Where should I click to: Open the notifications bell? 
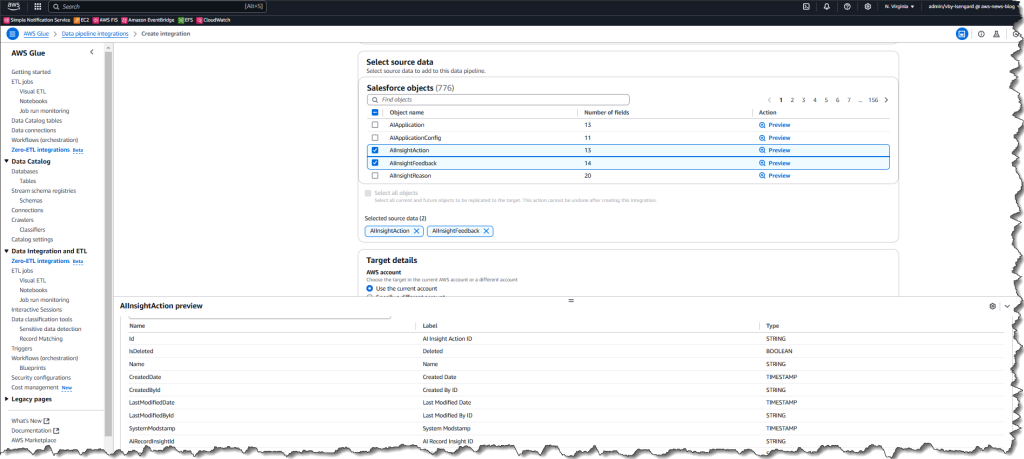(x=827, y=7)
